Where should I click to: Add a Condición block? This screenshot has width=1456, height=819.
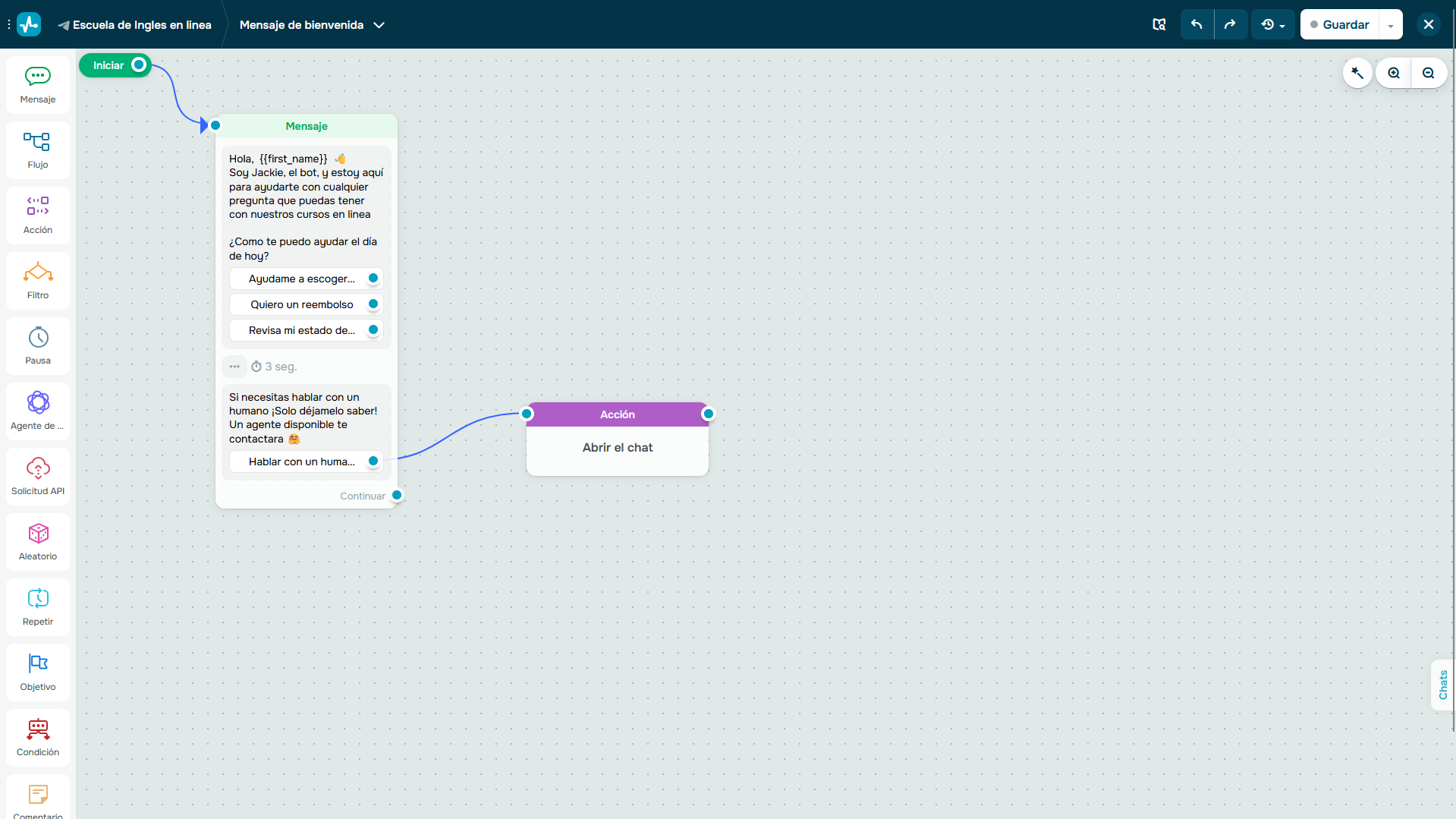[x=38, y=738]
